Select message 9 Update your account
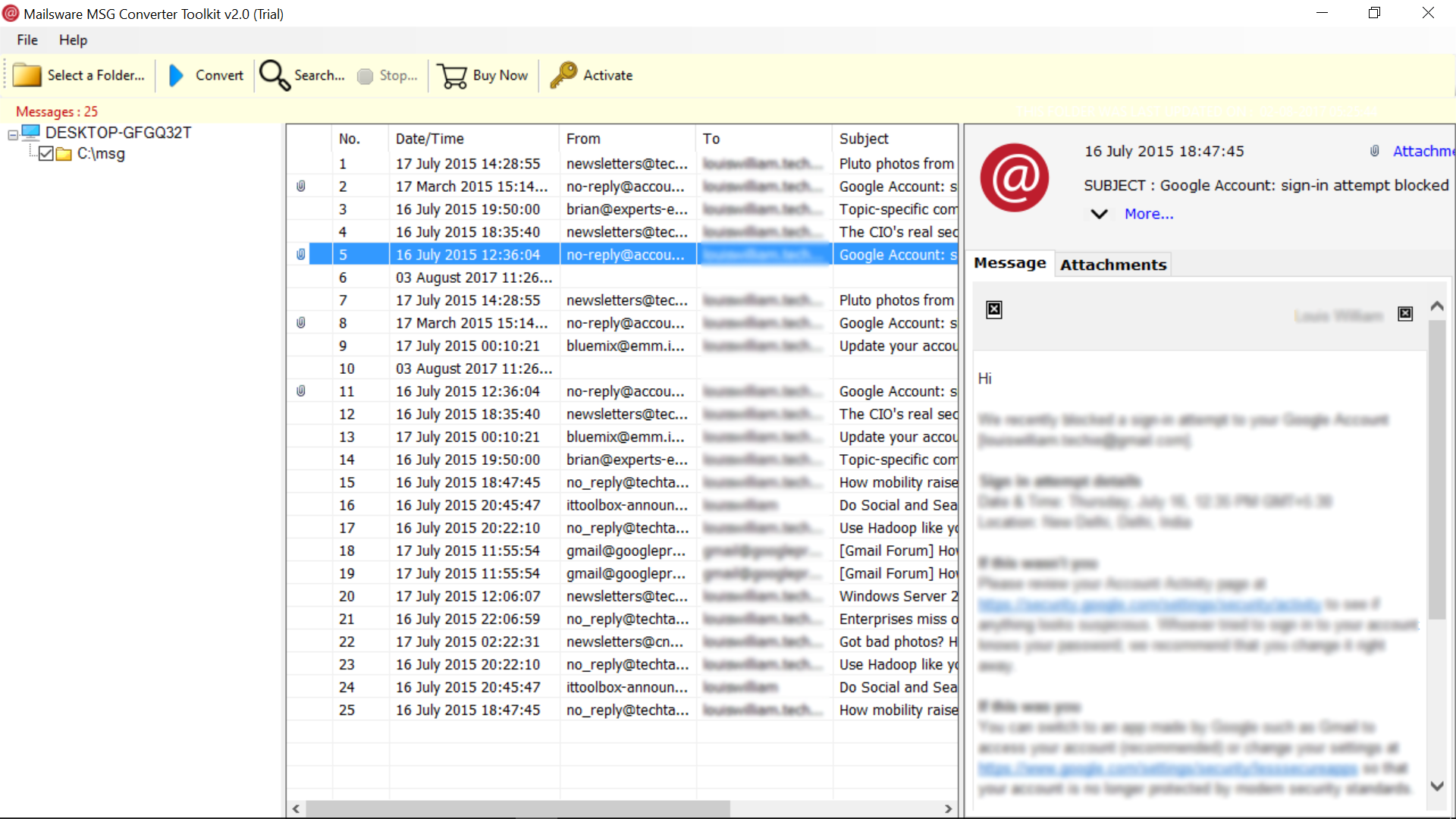 (x=623, y=346)
